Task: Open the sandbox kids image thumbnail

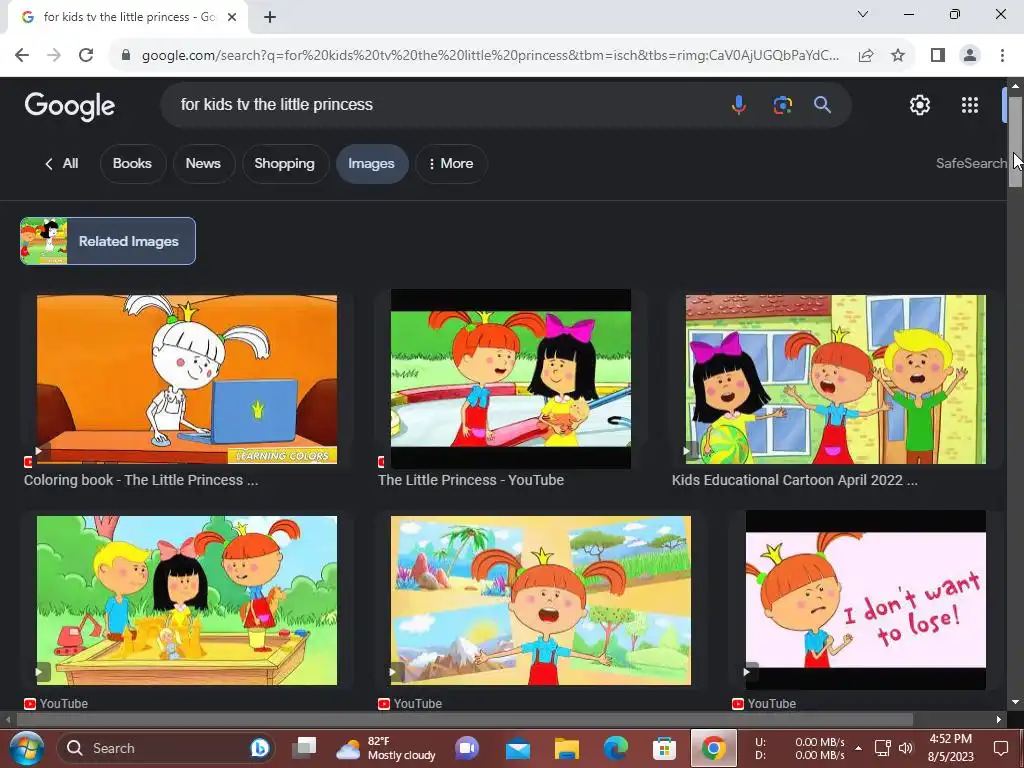Action: pyautogui.click(x=187, y=600)
